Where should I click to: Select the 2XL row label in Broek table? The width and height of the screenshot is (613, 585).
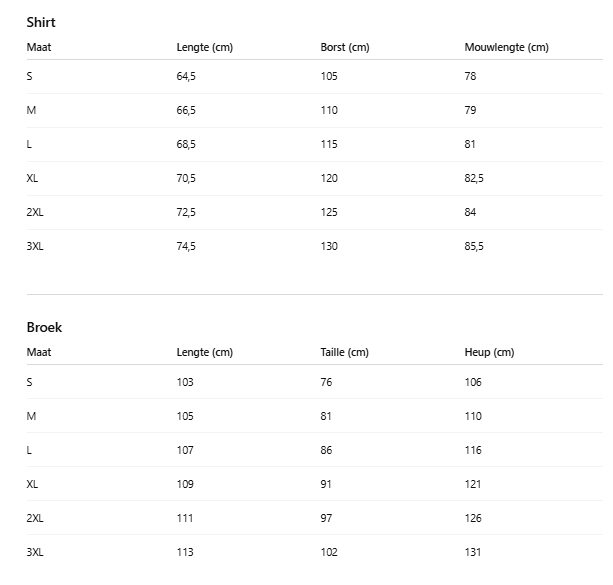point(35,518)
